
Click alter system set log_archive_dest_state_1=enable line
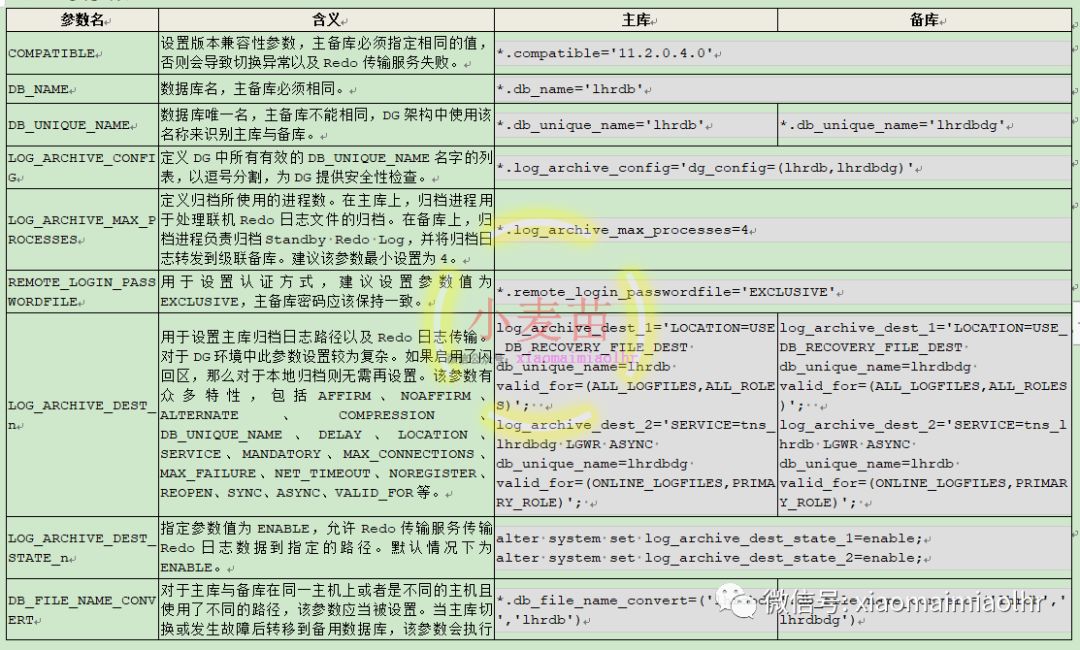point(709,538)
